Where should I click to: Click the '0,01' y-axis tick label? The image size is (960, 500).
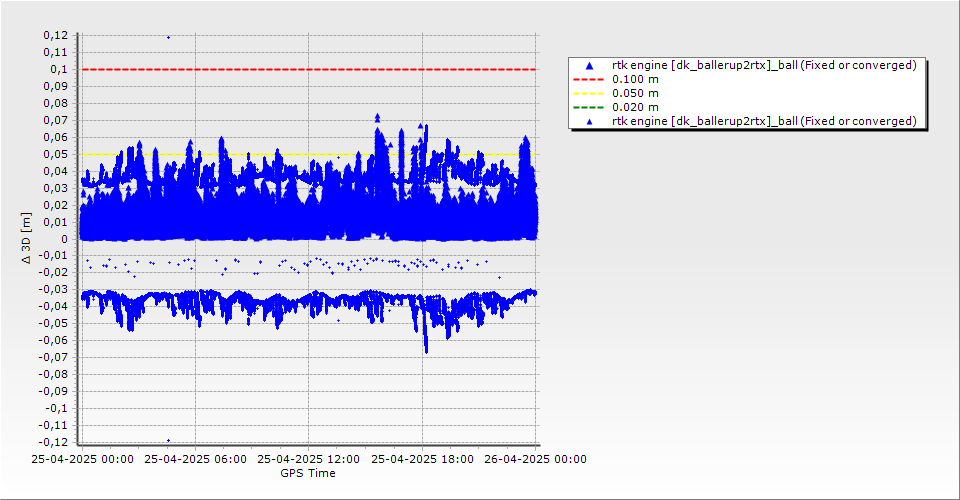point(55,222)
